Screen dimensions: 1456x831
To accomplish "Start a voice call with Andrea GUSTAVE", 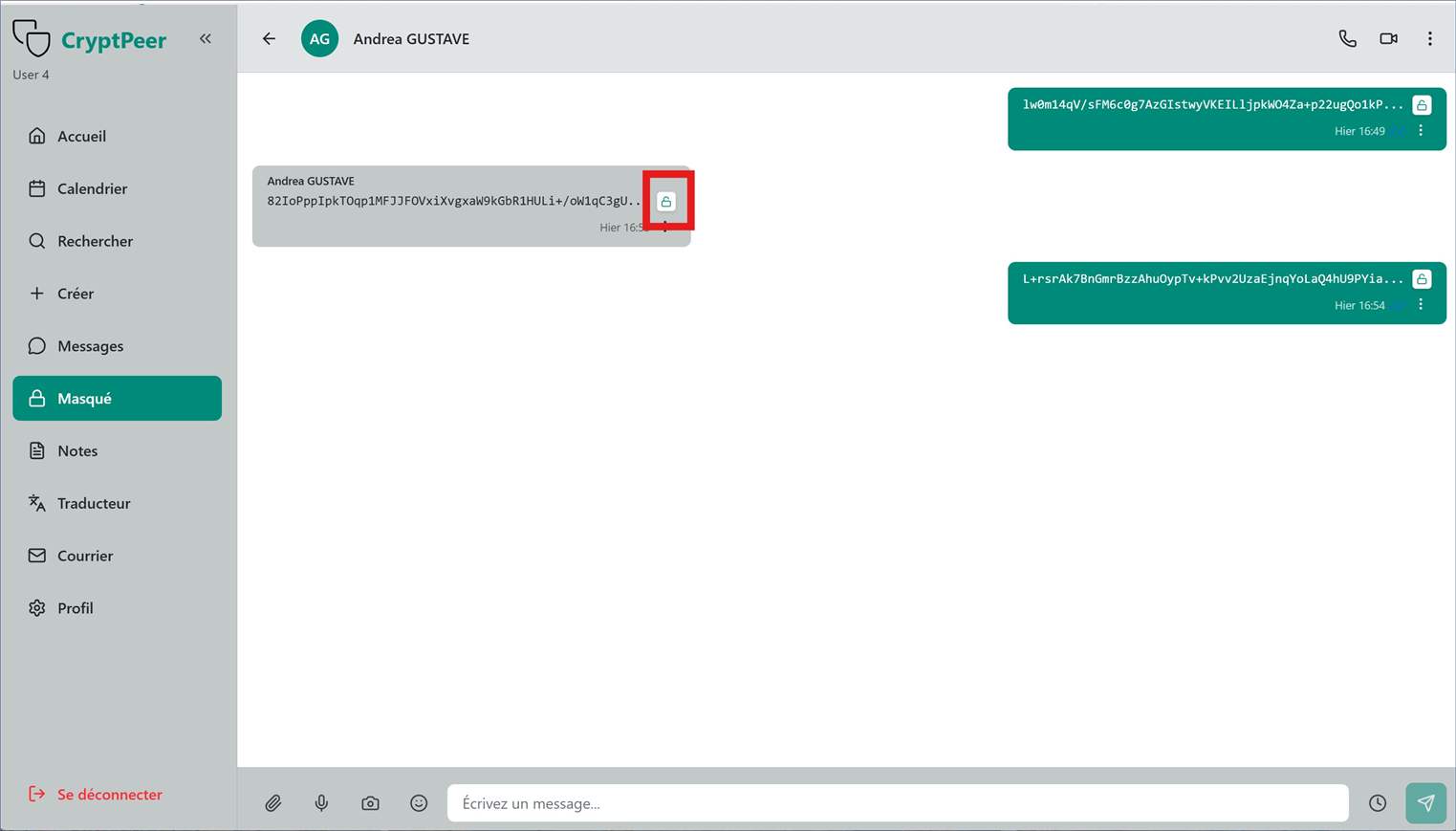I will coord(1347,39).
